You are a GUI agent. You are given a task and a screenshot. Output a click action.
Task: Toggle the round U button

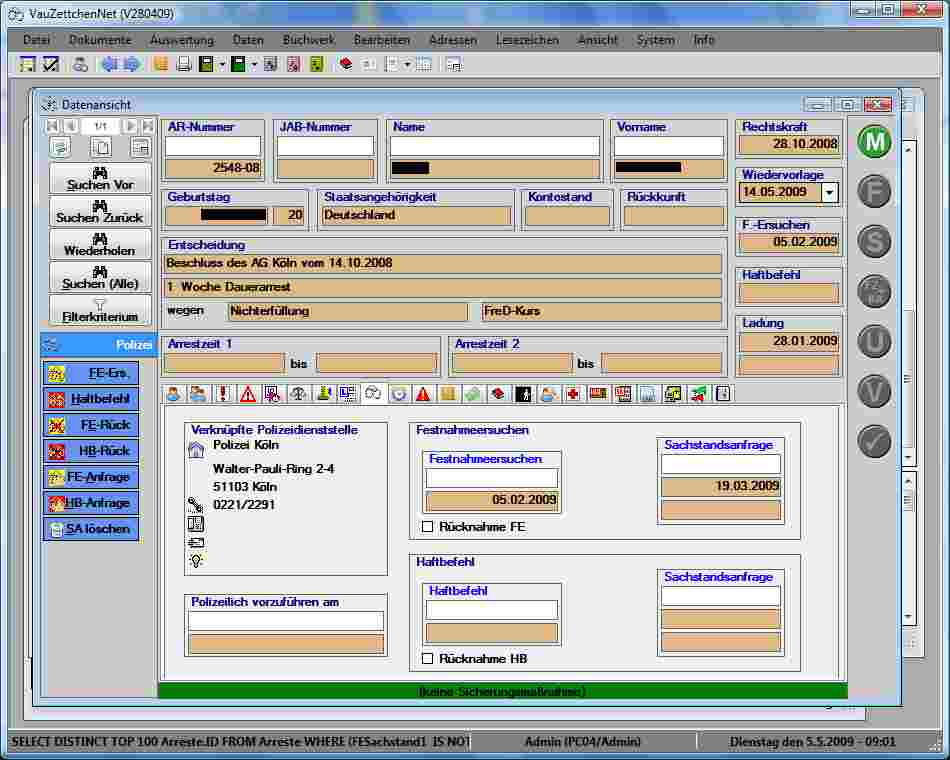coord(874,341)
